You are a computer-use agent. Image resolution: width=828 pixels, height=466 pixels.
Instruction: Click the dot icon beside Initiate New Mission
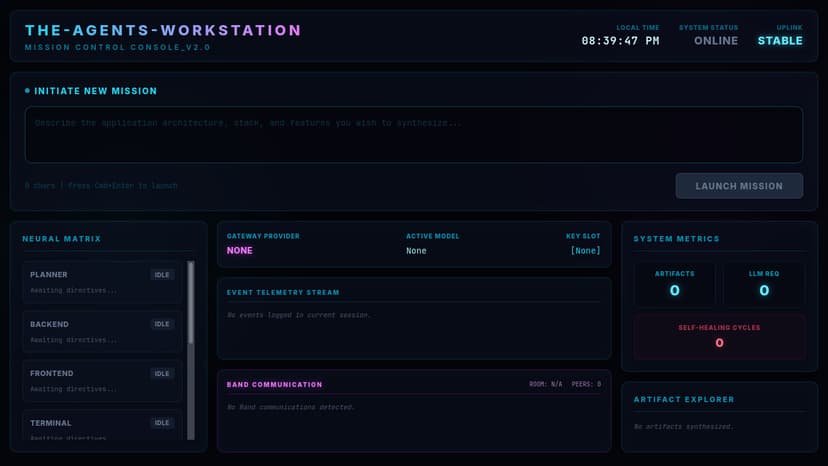pos(27,91)
